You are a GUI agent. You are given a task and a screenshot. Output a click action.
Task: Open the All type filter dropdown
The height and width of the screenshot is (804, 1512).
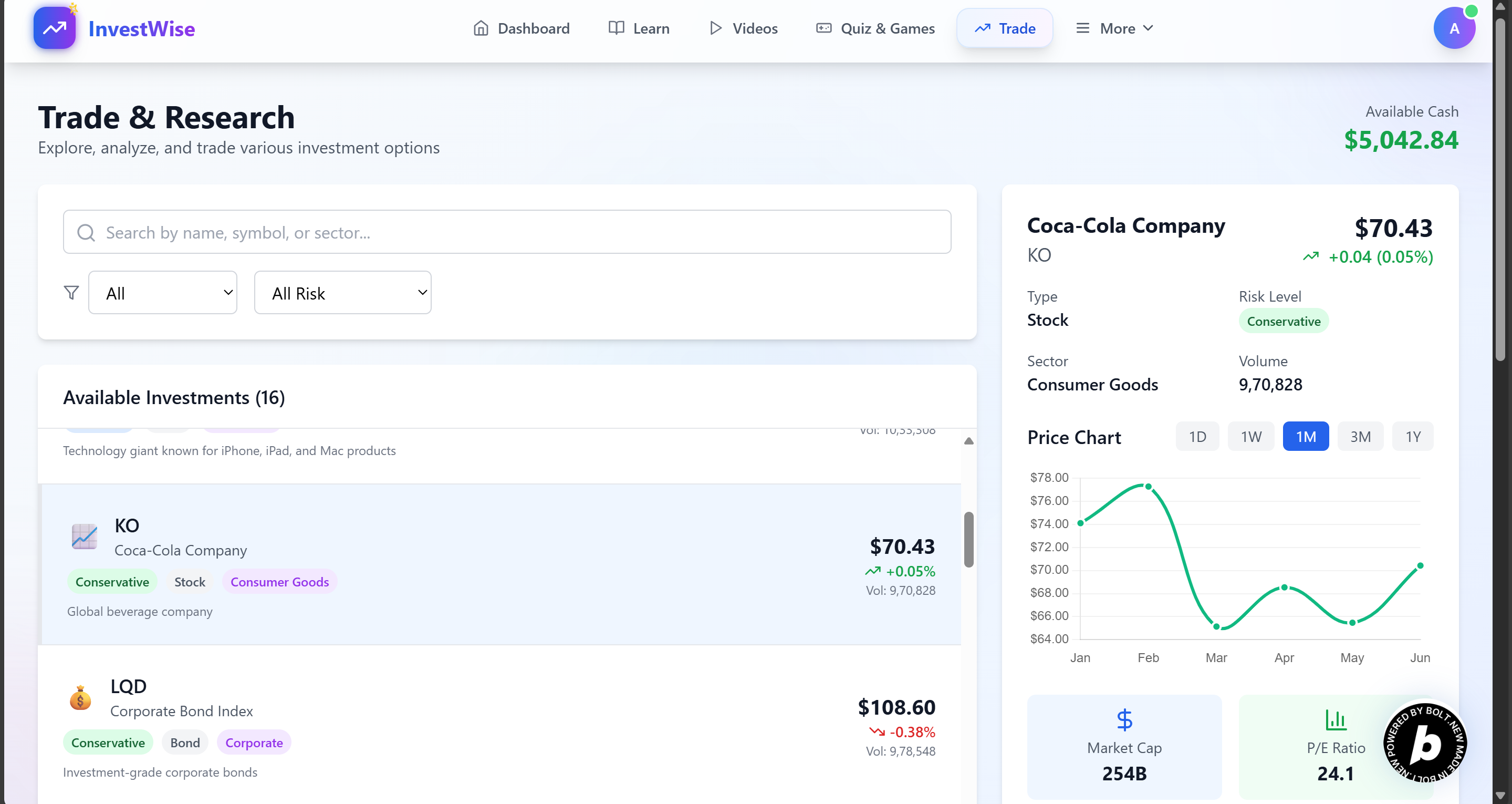tap(163, 293)
